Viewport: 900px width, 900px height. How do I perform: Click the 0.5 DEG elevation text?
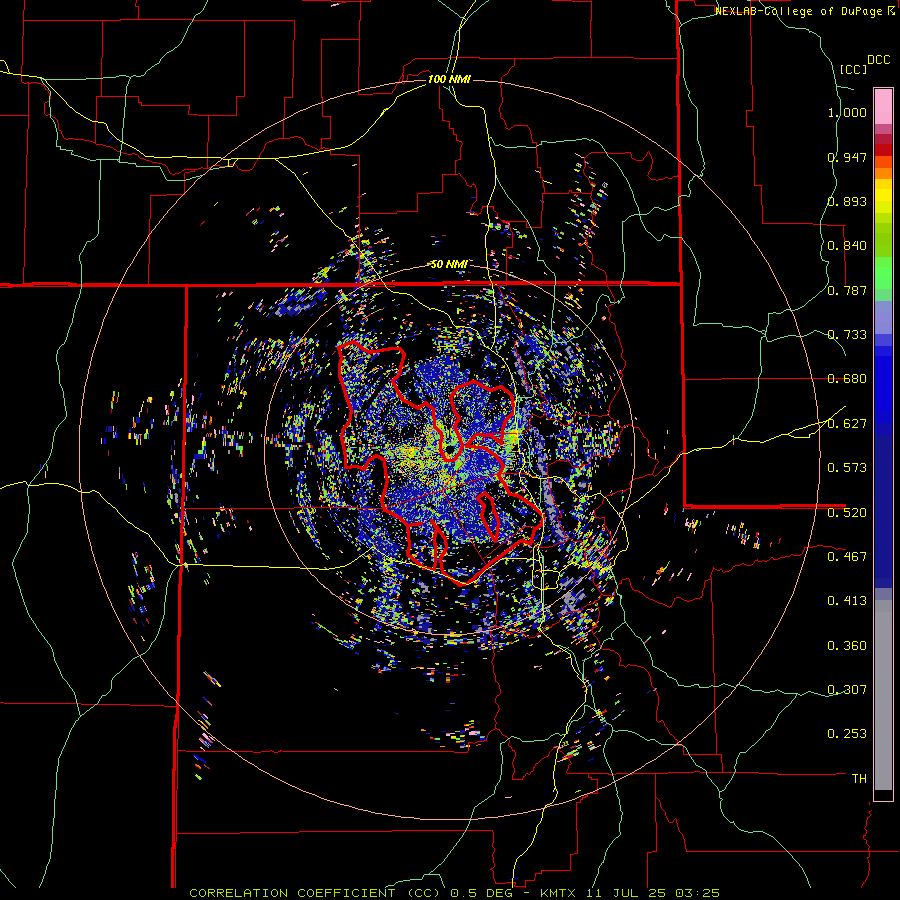point(482,893)
